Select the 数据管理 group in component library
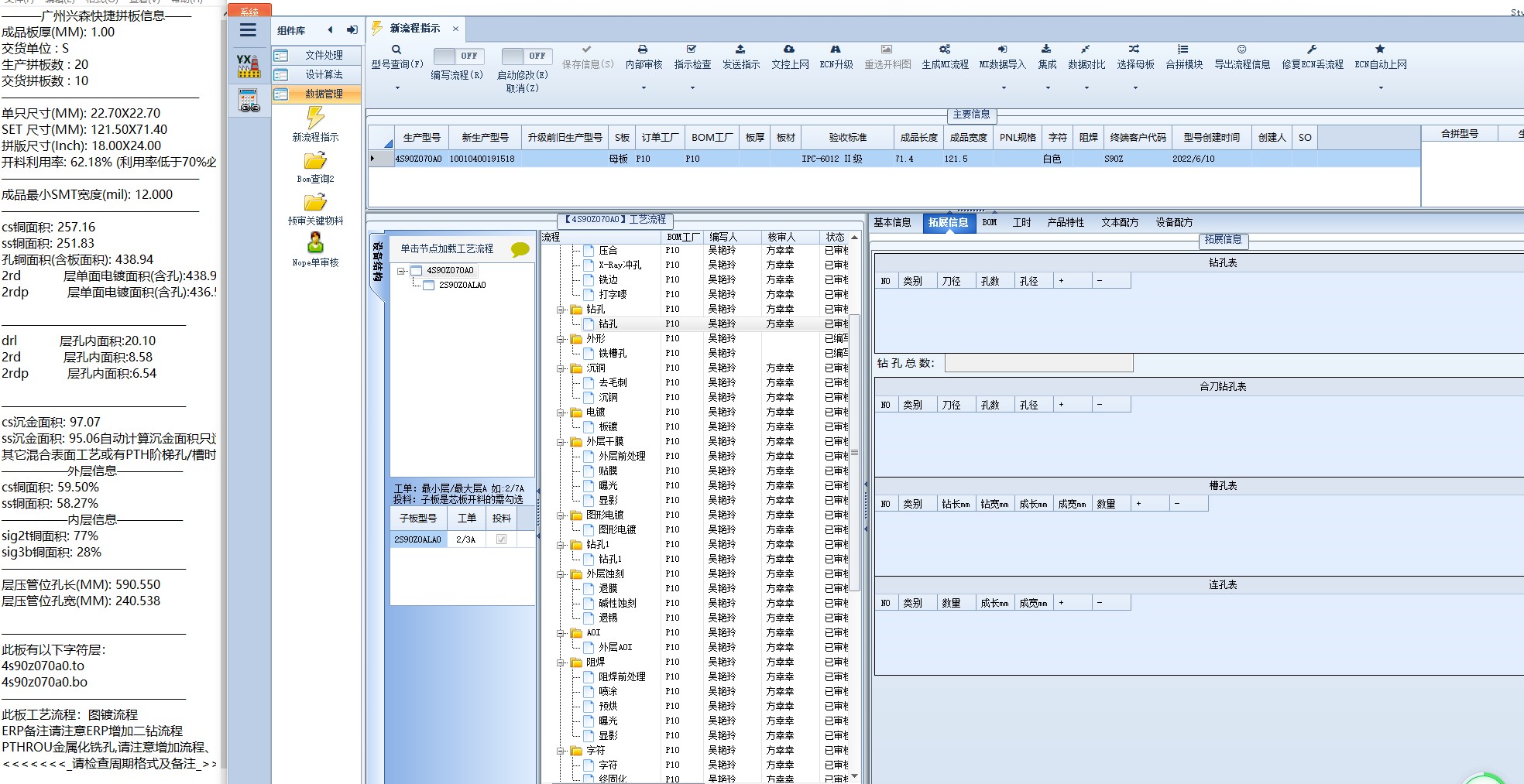This screenshot has height=784, width=1524. pos(317,94)
